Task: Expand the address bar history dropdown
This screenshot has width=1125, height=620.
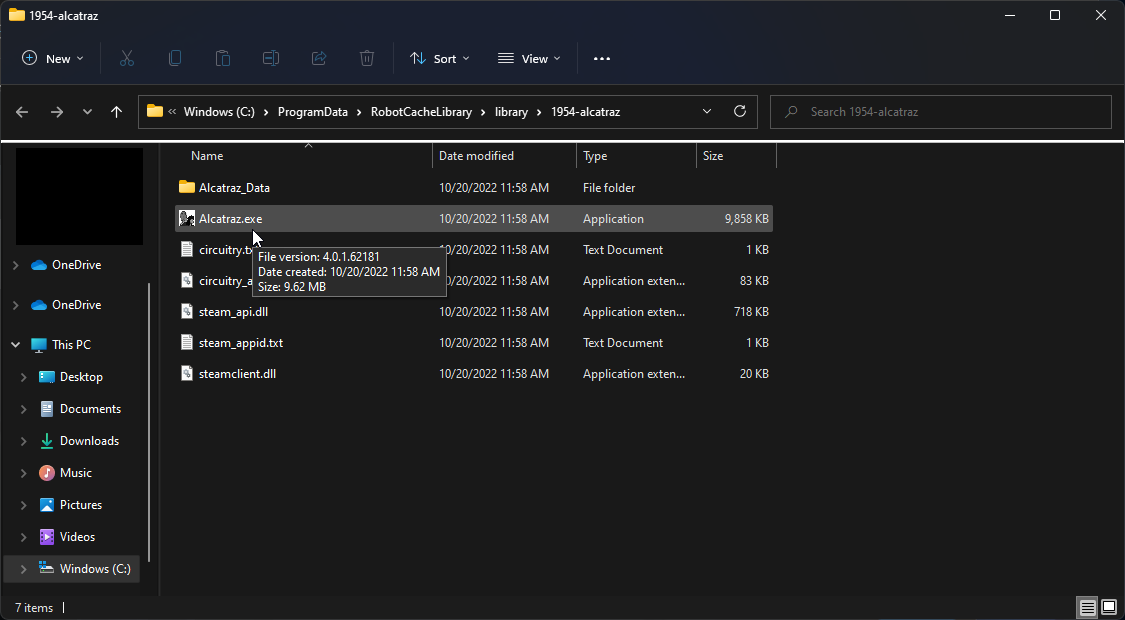Action: (707, 111)
